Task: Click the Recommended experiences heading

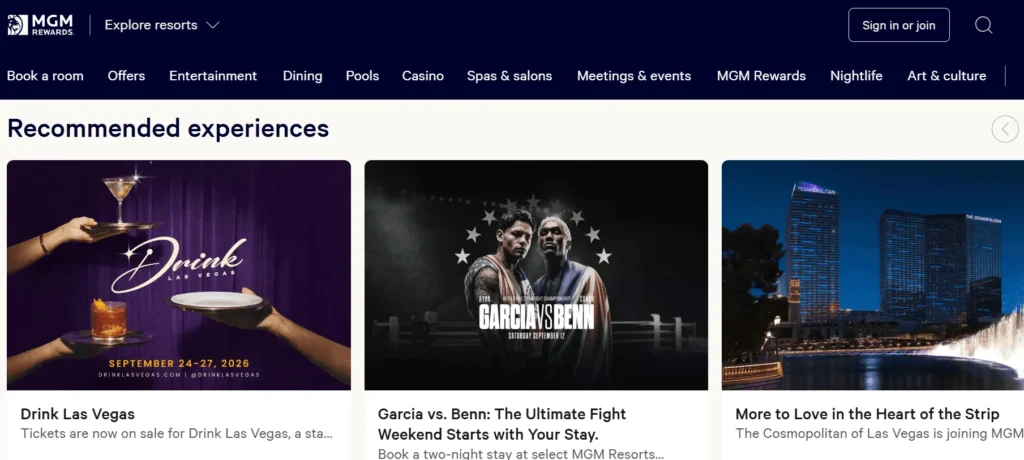Action: [168, 128]
